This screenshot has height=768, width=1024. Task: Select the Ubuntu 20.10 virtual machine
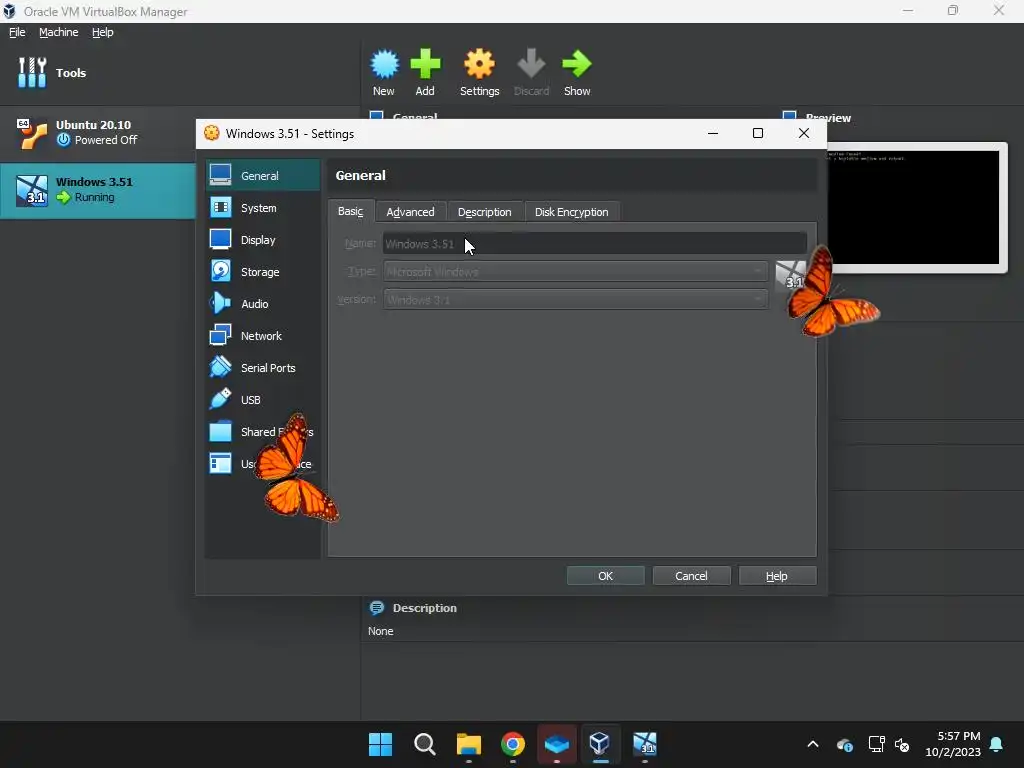coord(98,133)
